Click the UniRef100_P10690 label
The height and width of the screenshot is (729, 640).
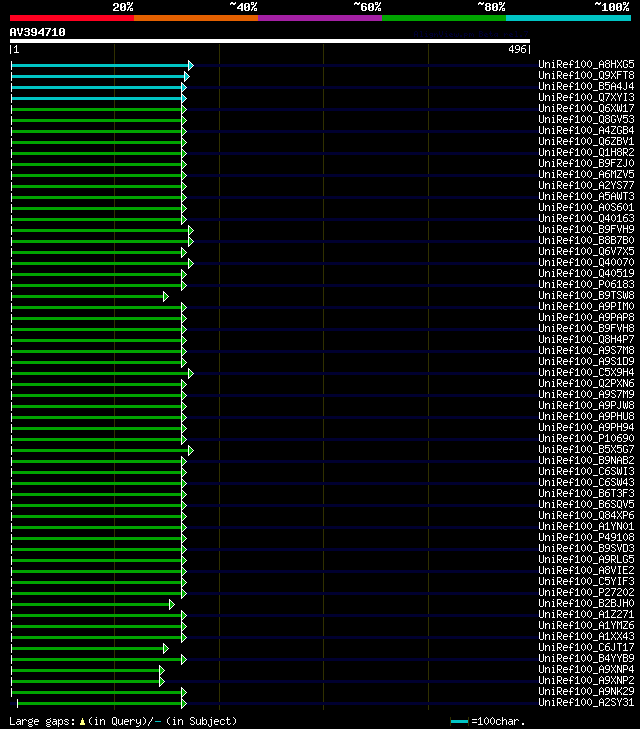point(586,438)
